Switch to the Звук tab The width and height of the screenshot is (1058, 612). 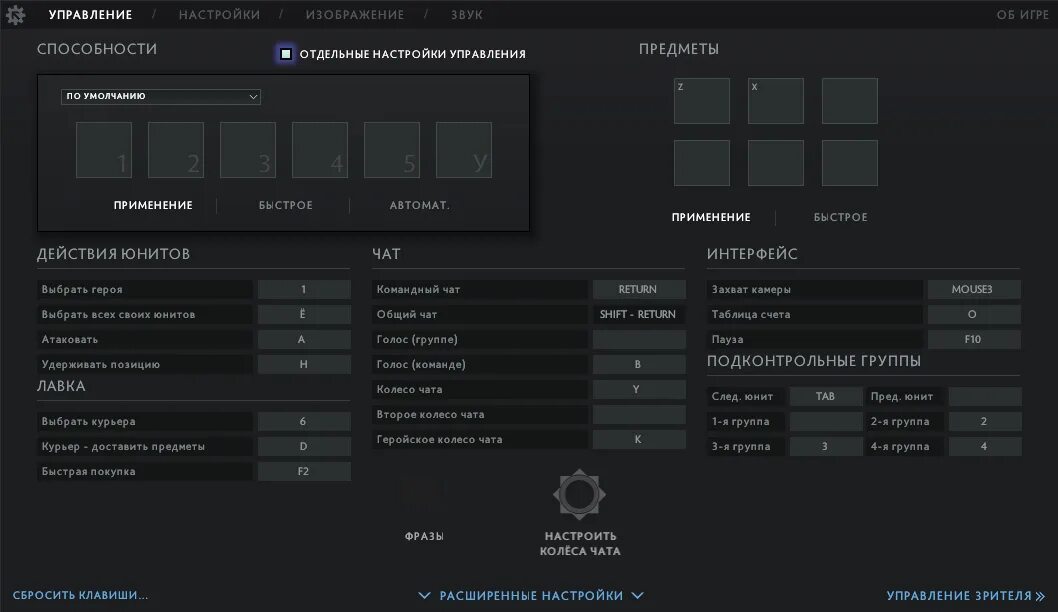pyautogui.click(x=467, y=15)
